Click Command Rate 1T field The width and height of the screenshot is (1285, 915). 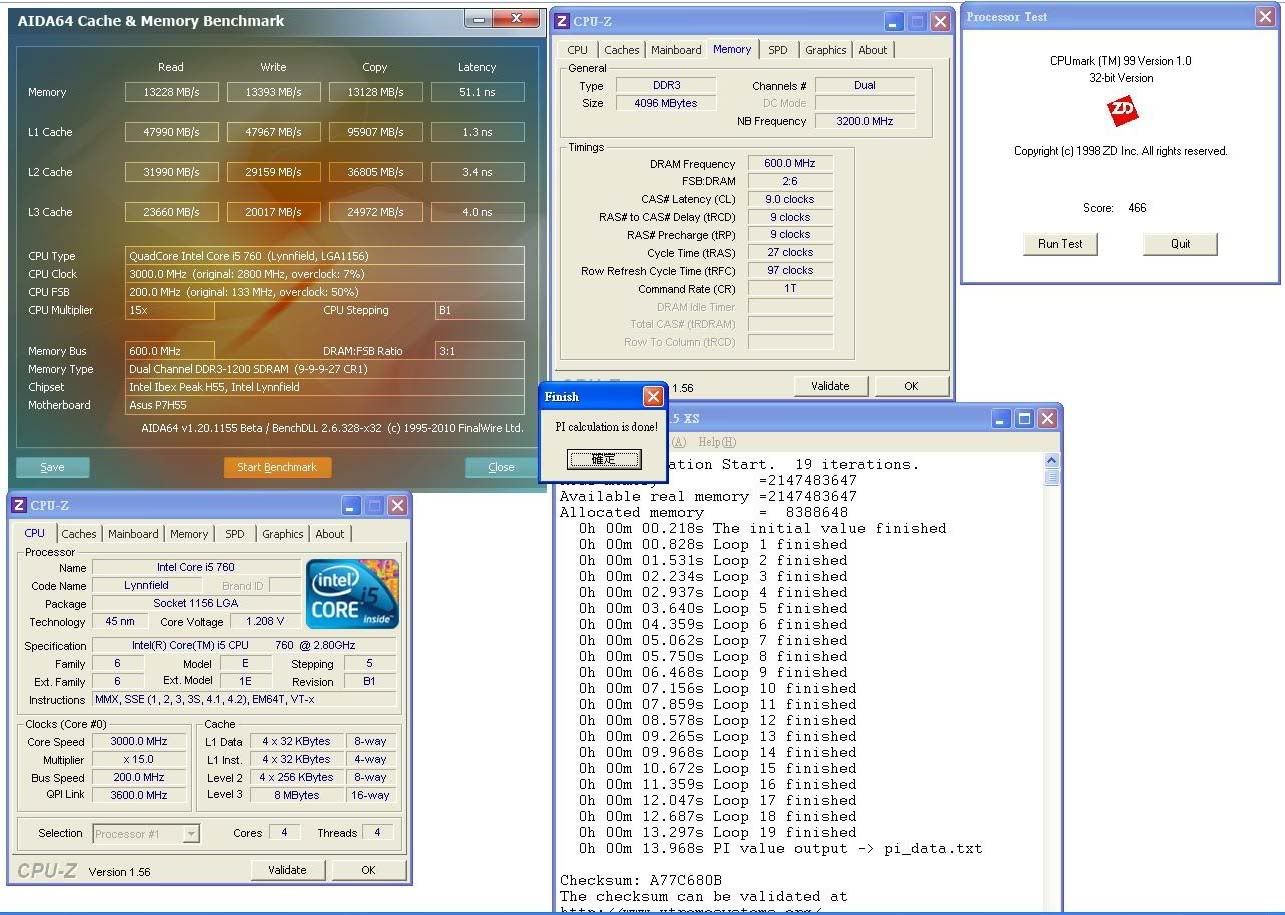790,289
